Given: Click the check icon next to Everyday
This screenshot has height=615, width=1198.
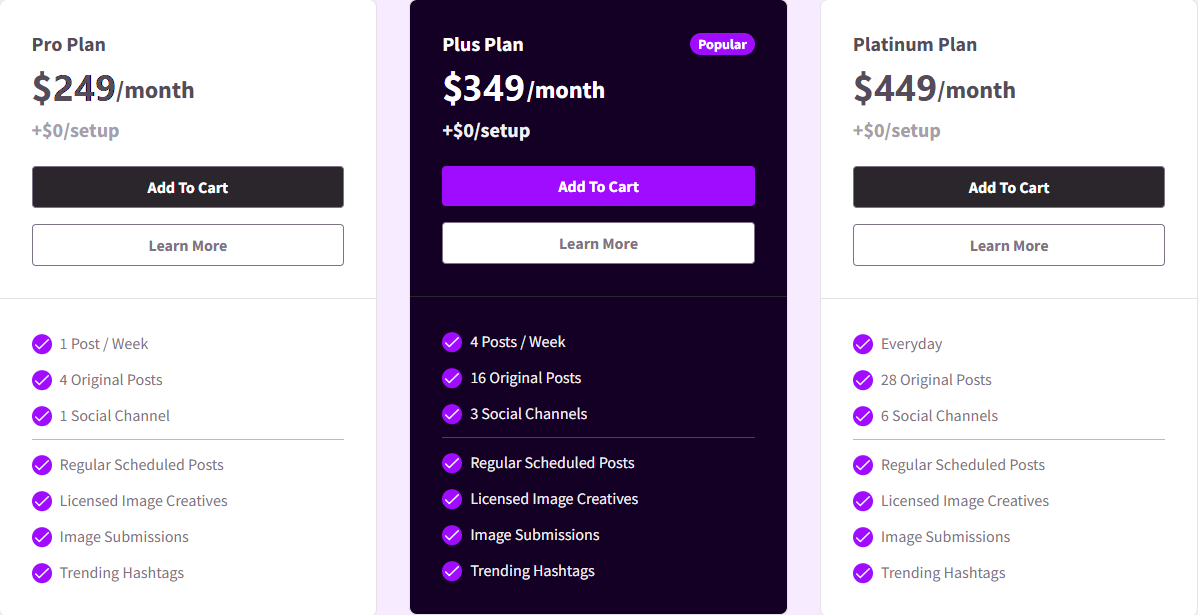Looking at the screenshot, I should [863, 344].
